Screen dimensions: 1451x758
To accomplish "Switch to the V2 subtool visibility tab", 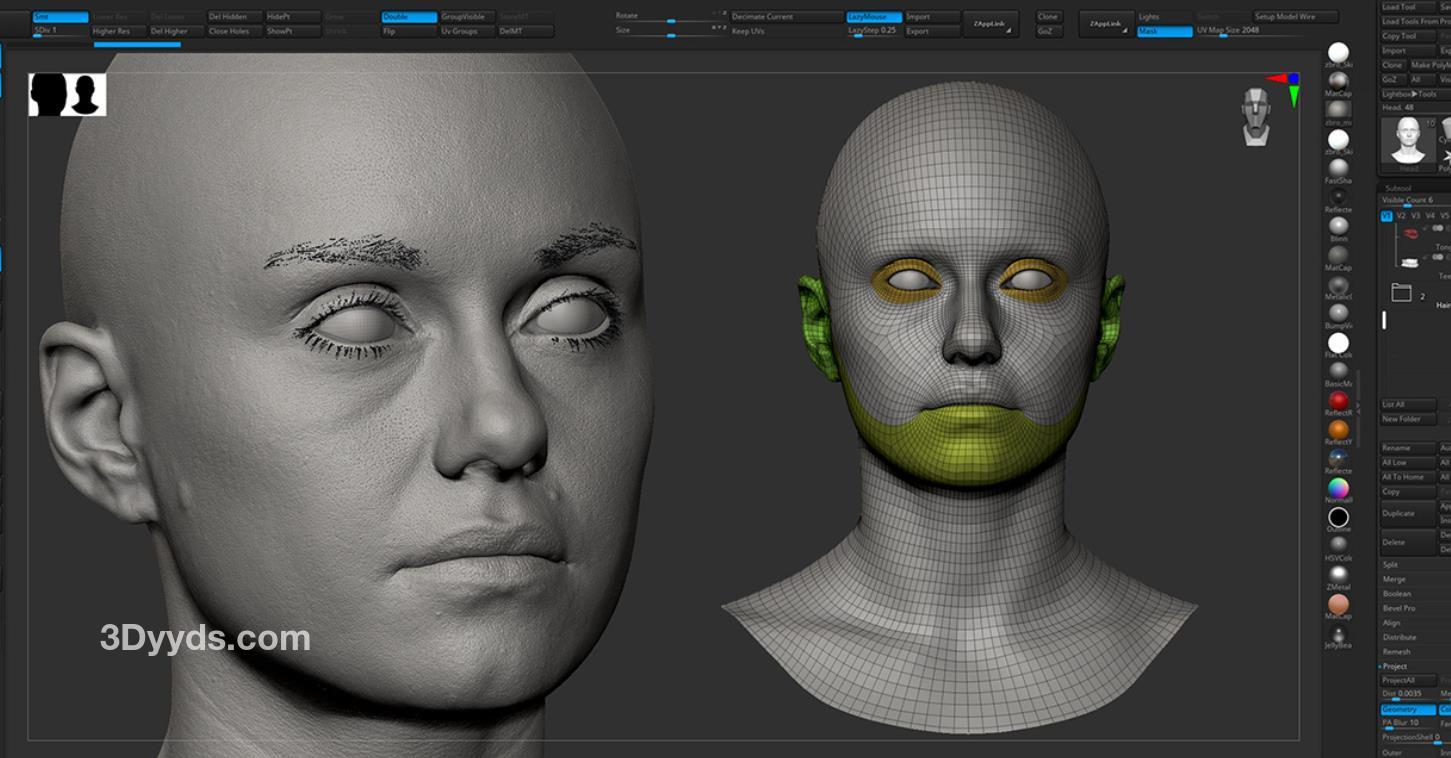I will tap(1401, 216).
